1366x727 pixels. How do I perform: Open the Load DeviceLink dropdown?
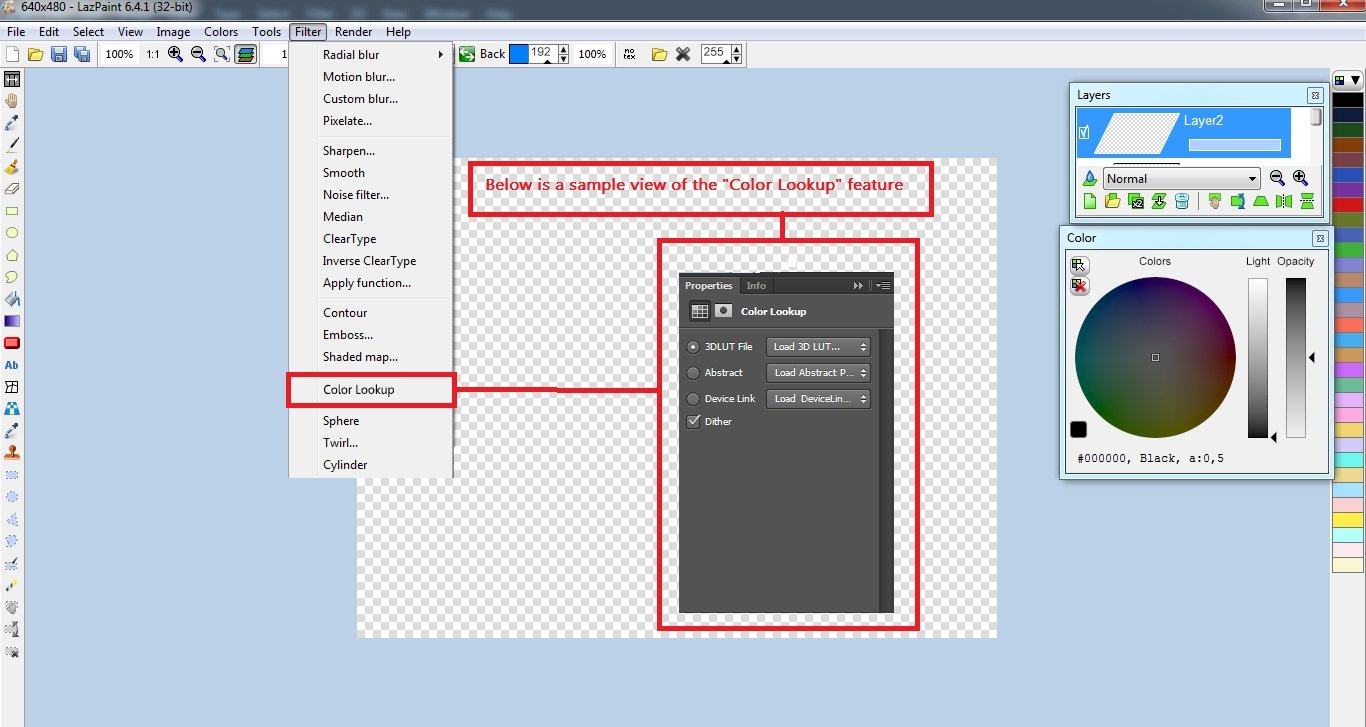[x=818, y=399]
